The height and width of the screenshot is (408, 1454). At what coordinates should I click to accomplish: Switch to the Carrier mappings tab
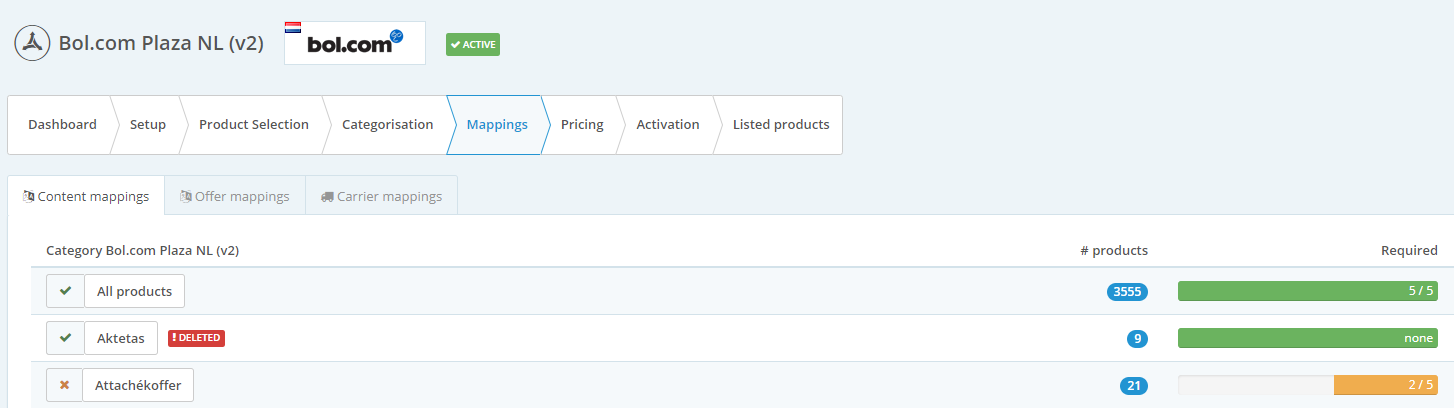381,196
